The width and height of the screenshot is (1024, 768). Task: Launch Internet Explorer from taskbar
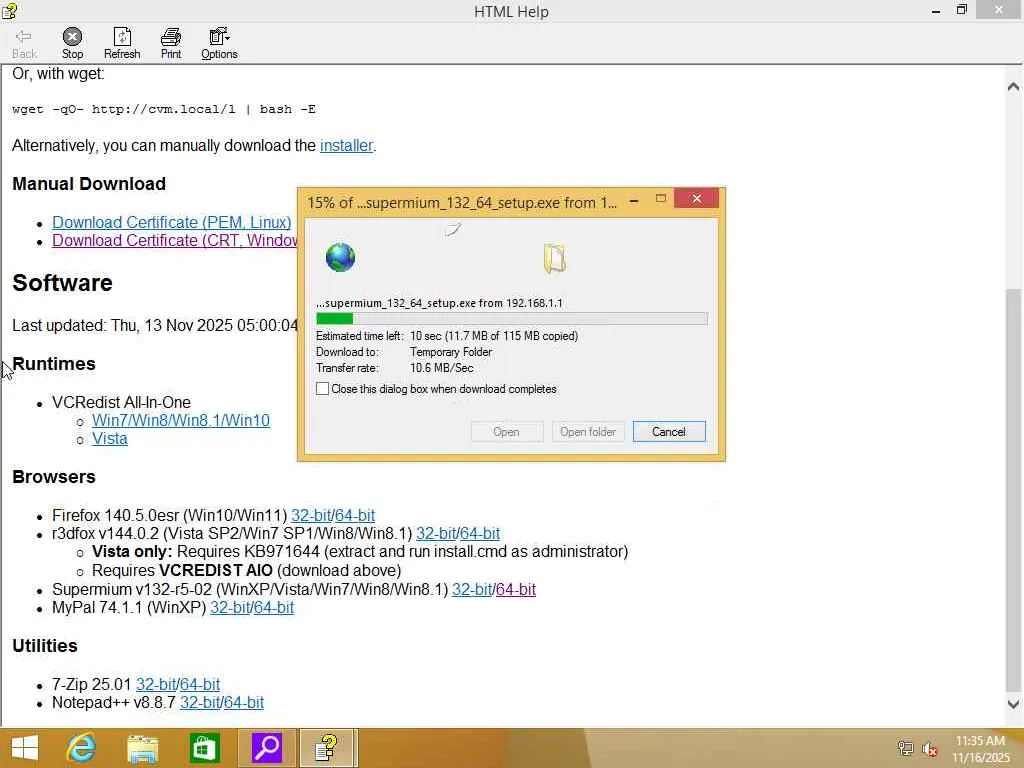pos(81,748)
